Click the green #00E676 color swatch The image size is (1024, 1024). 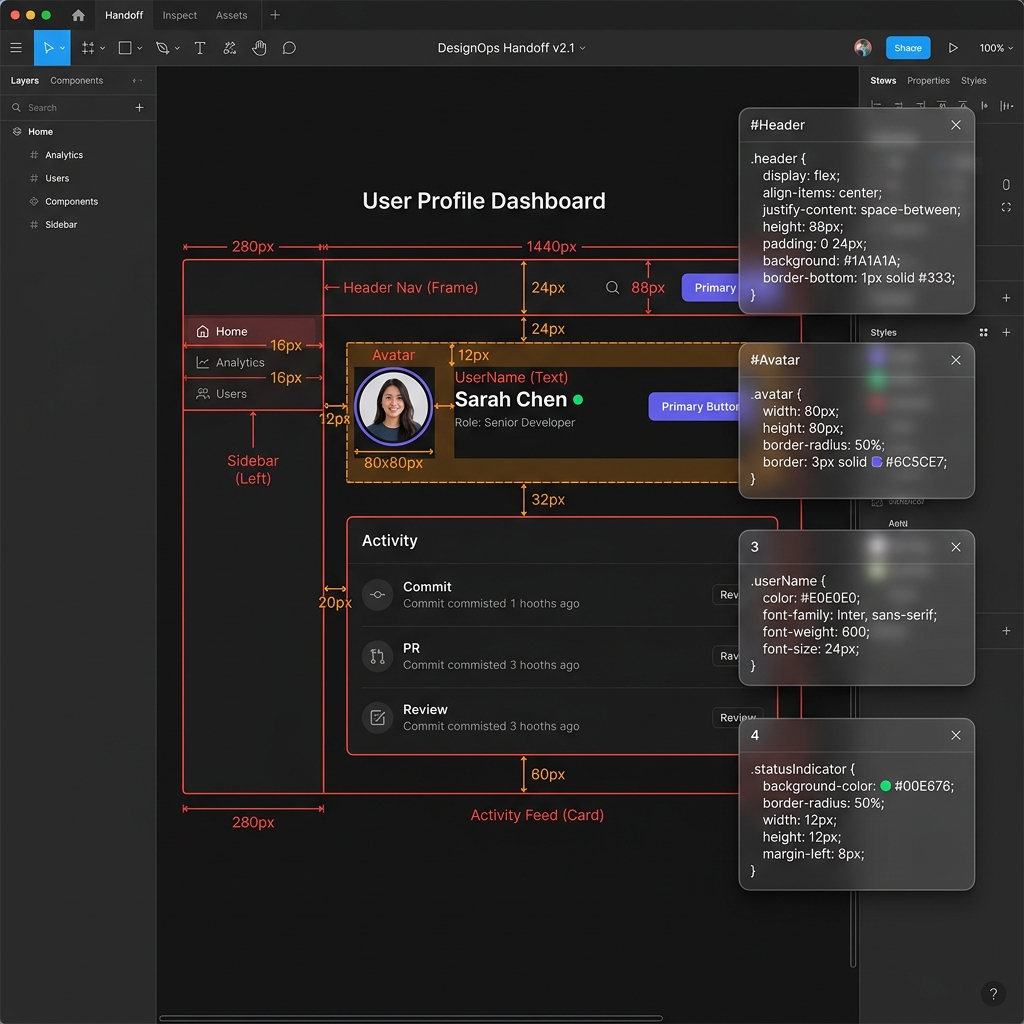(x=886, y=786)
